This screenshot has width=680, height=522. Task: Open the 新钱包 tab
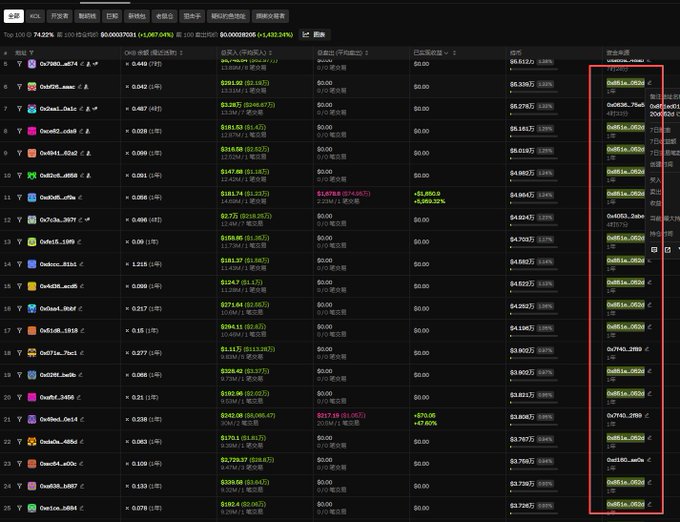tap(137, 16)
